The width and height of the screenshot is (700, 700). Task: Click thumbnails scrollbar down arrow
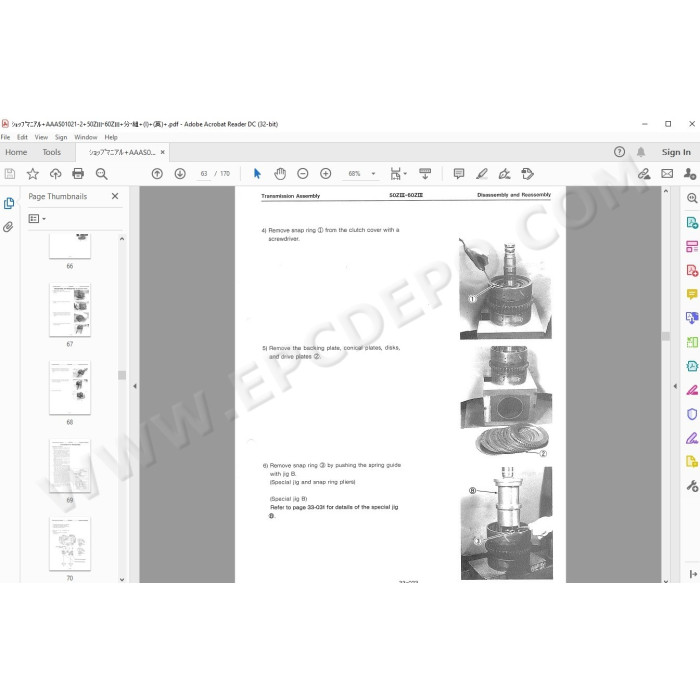pos(122,579)
